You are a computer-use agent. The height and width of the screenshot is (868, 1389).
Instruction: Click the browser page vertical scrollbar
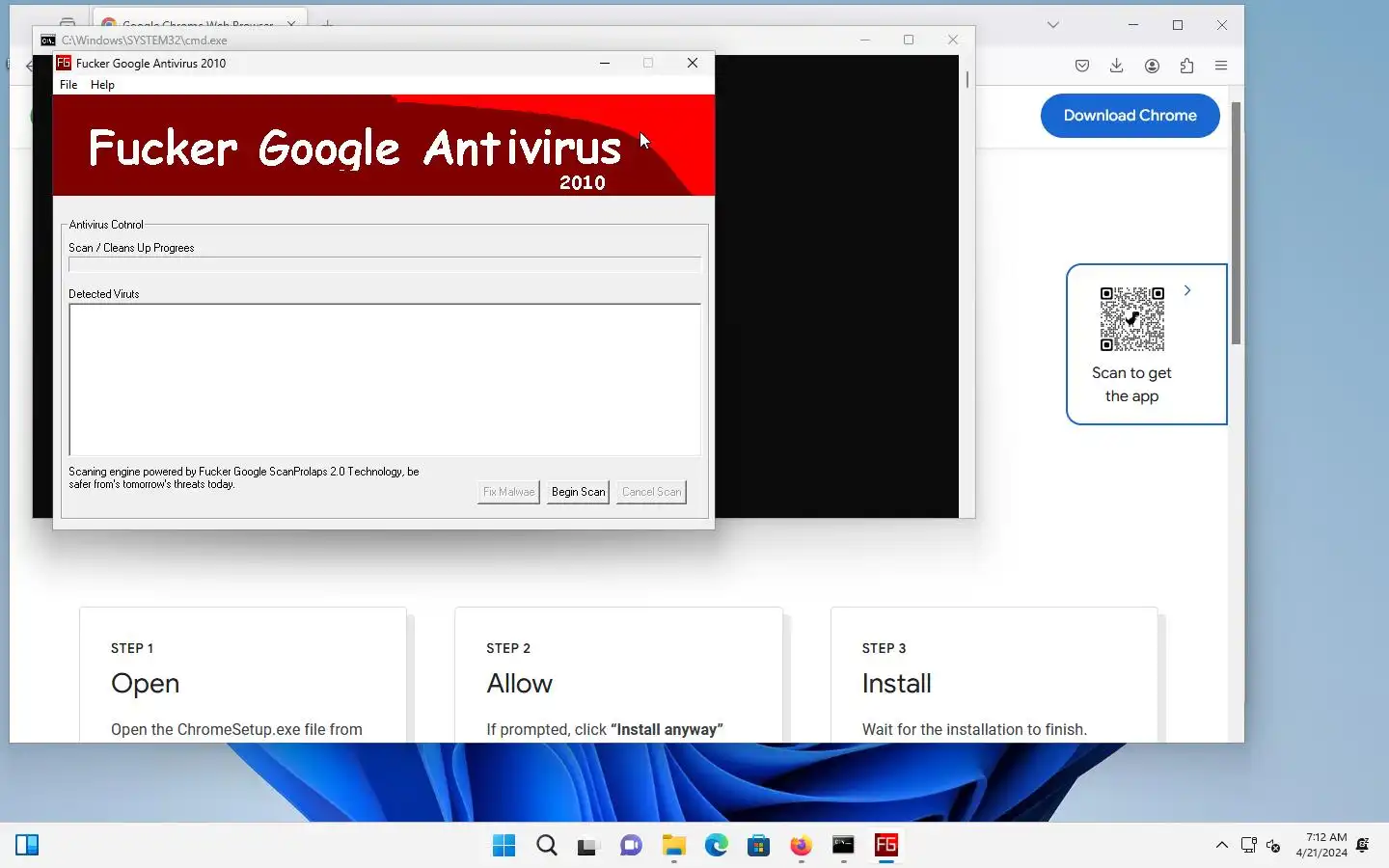point(1236,223)
